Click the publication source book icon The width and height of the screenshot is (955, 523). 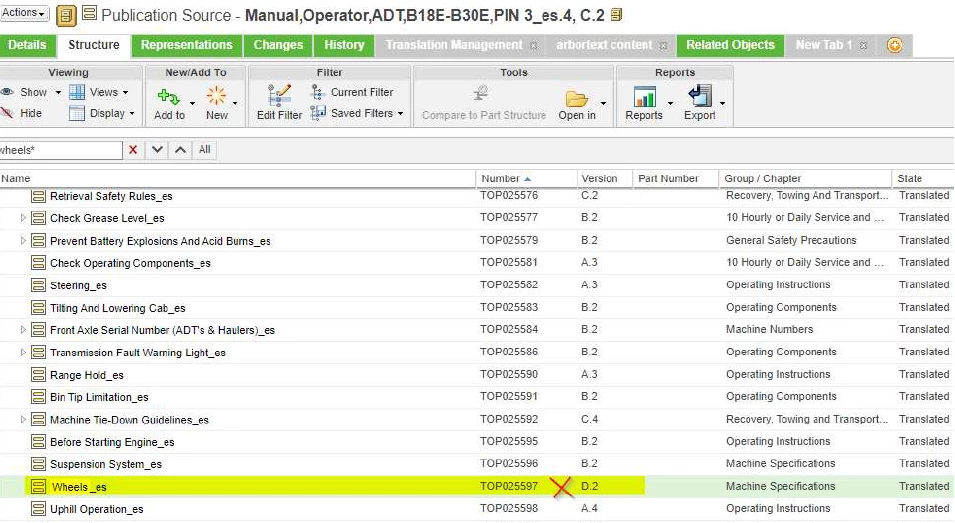(x=66, y=16)
